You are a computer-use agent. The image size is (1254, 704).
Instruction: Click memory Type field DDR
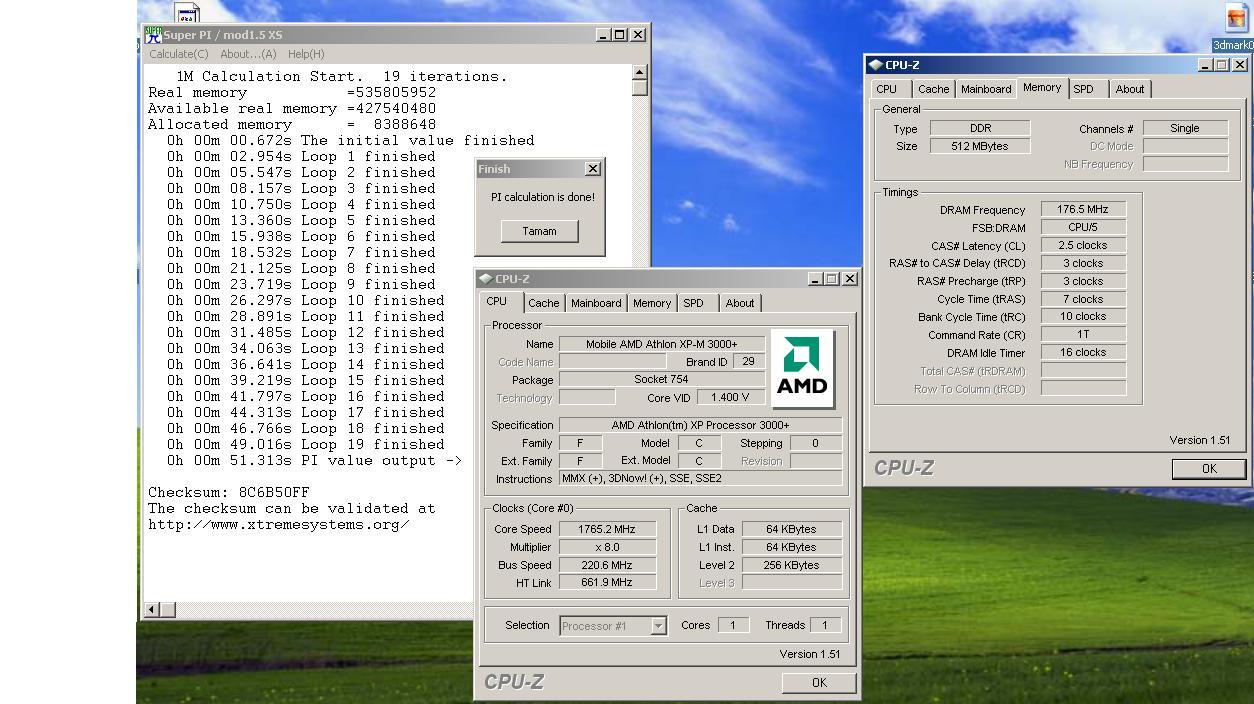click(980, 128)
